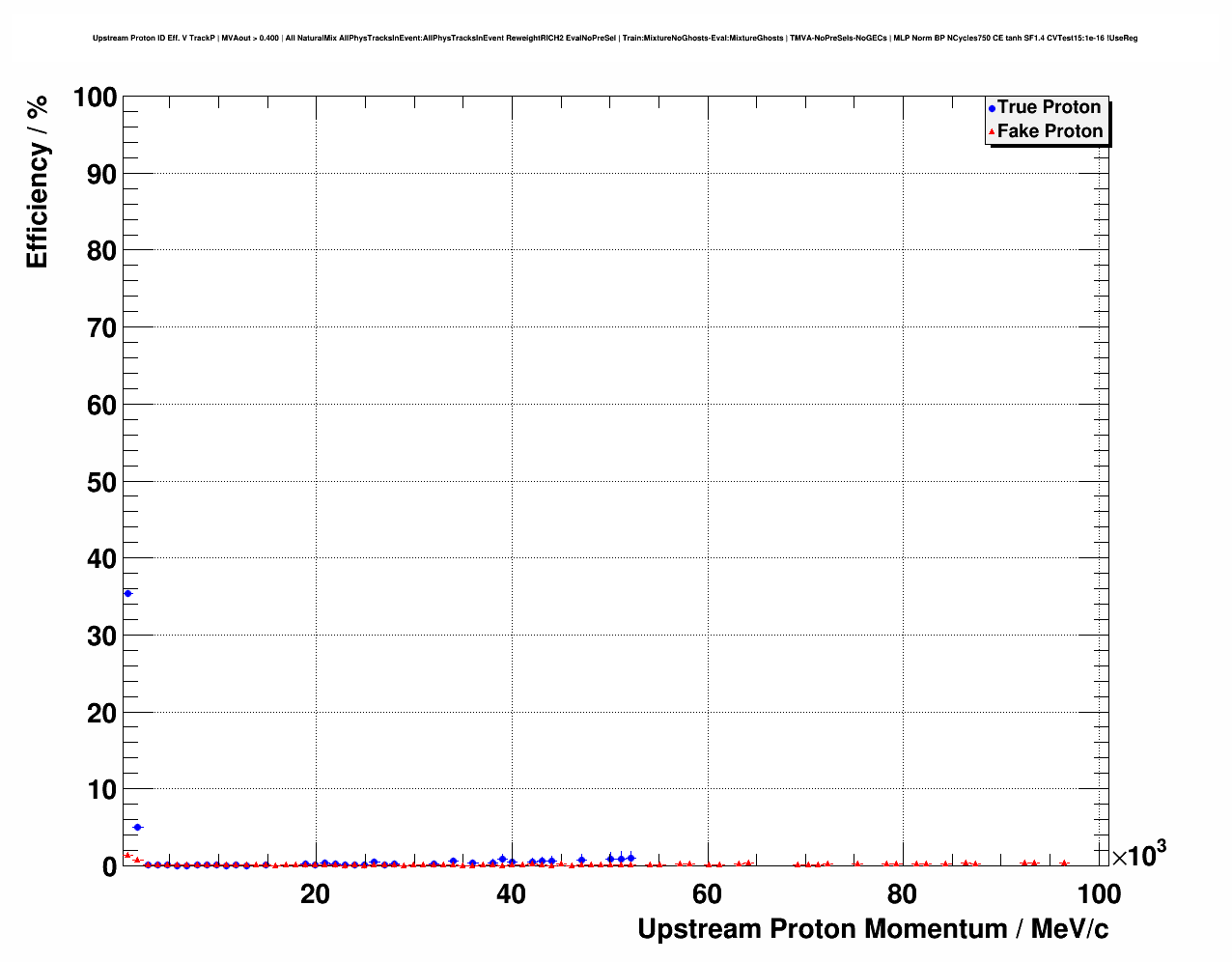Image resolution: width=1232 pixels, height=962 pixels.
Task: Click the y-axis tick label 100
Action: pos(95,98)
